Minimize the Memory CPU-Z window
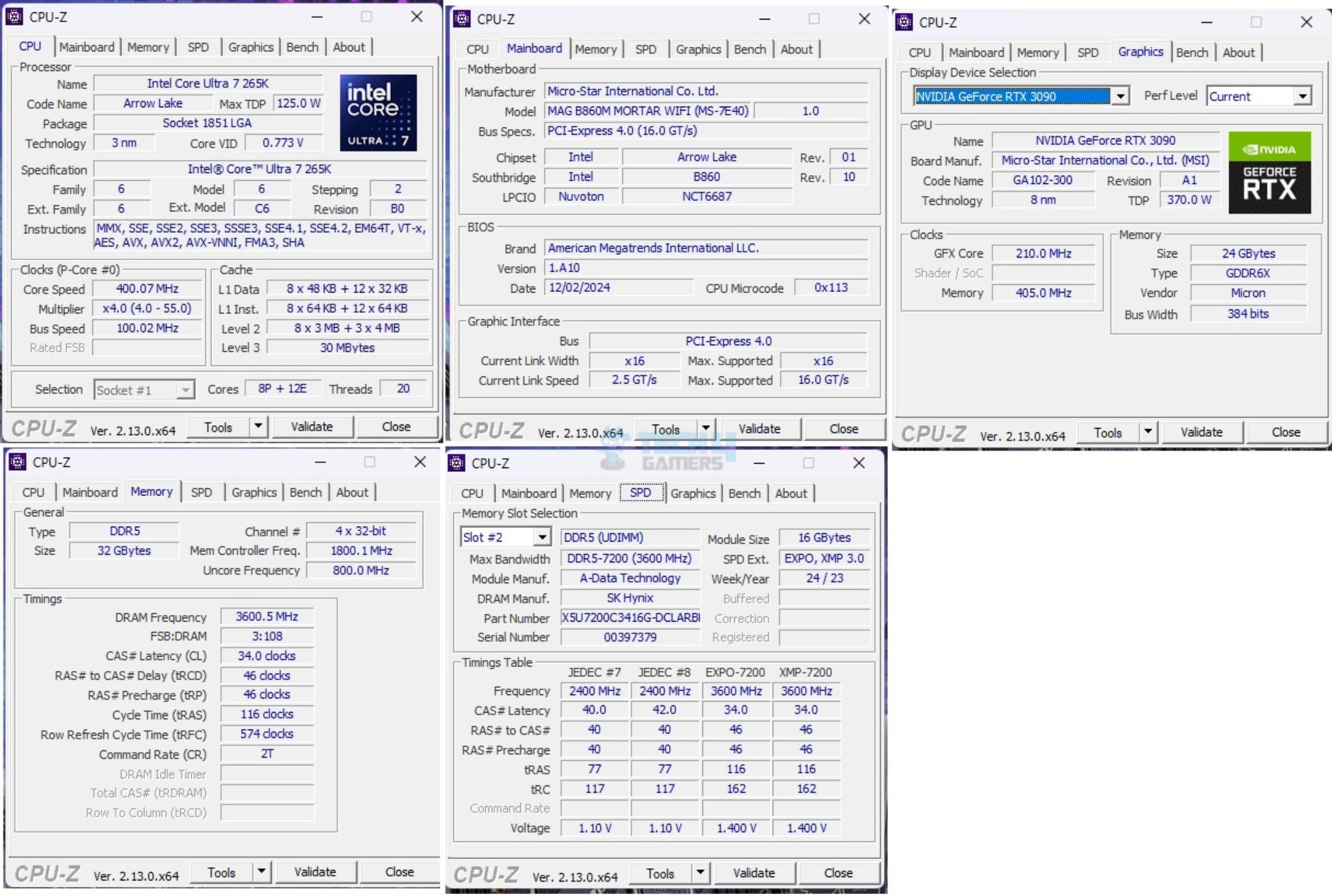1332x896 pixels. [320, 462]
